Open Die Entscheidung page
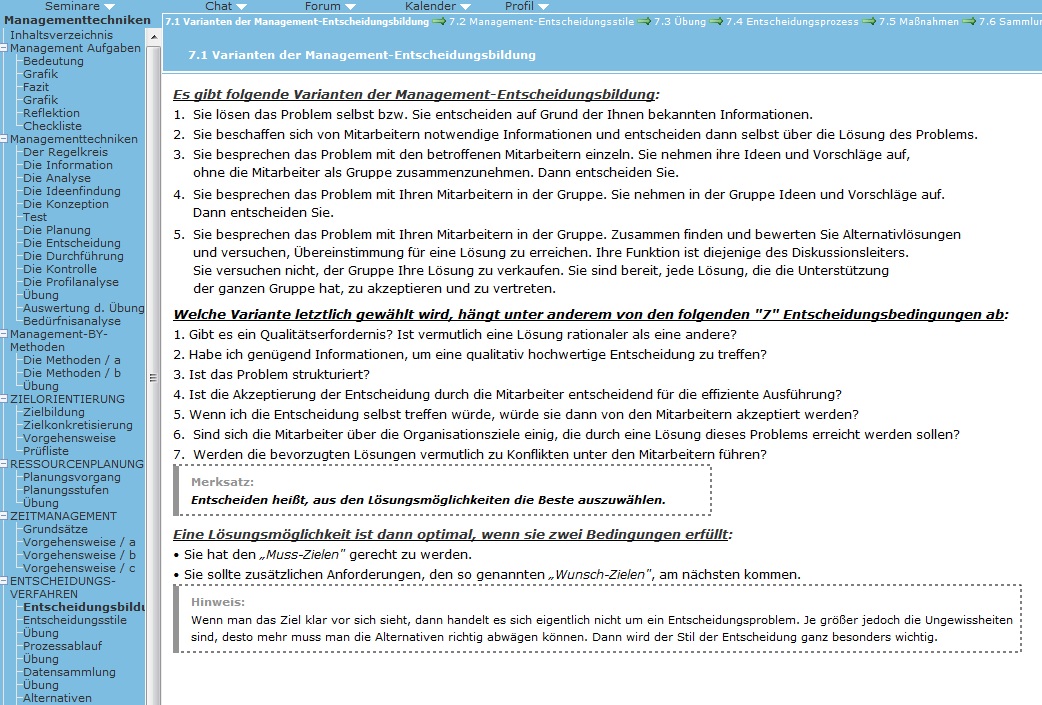Image resolution: width=1042 pixels, height=705 pixels. 72,243
